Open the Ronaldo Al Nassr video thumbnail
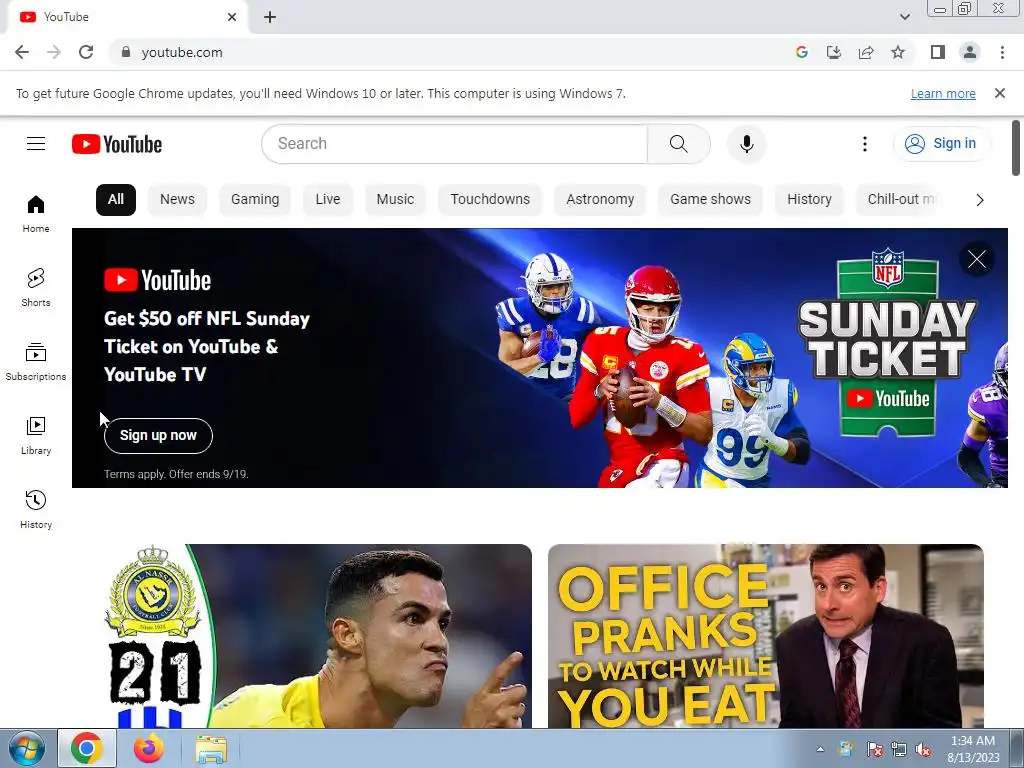This screenshot has width=1024, height=768. pos(313,636)
